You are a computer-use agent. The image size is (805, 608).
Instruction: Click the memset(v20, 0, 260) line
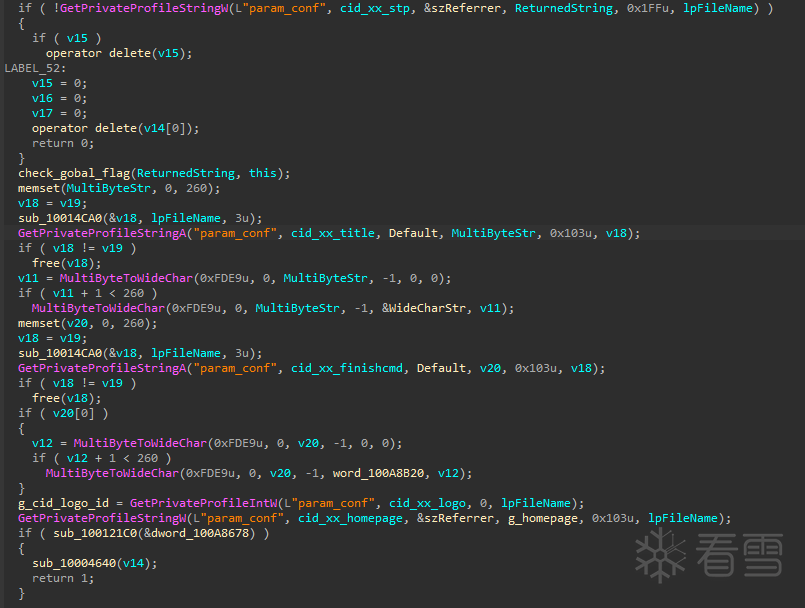point(88,324)
